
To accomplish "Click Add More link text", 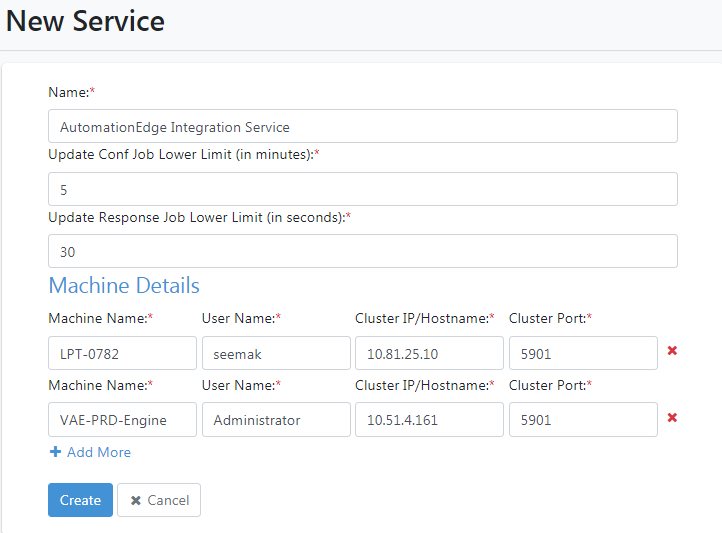I will tap(99, 452).
